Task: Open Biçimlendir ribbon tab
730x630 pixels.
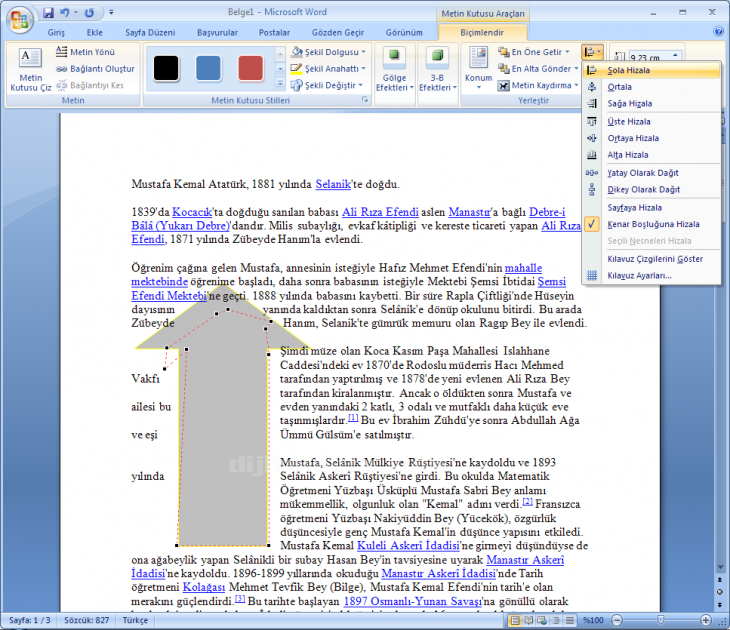Action: tap(482, 33)
